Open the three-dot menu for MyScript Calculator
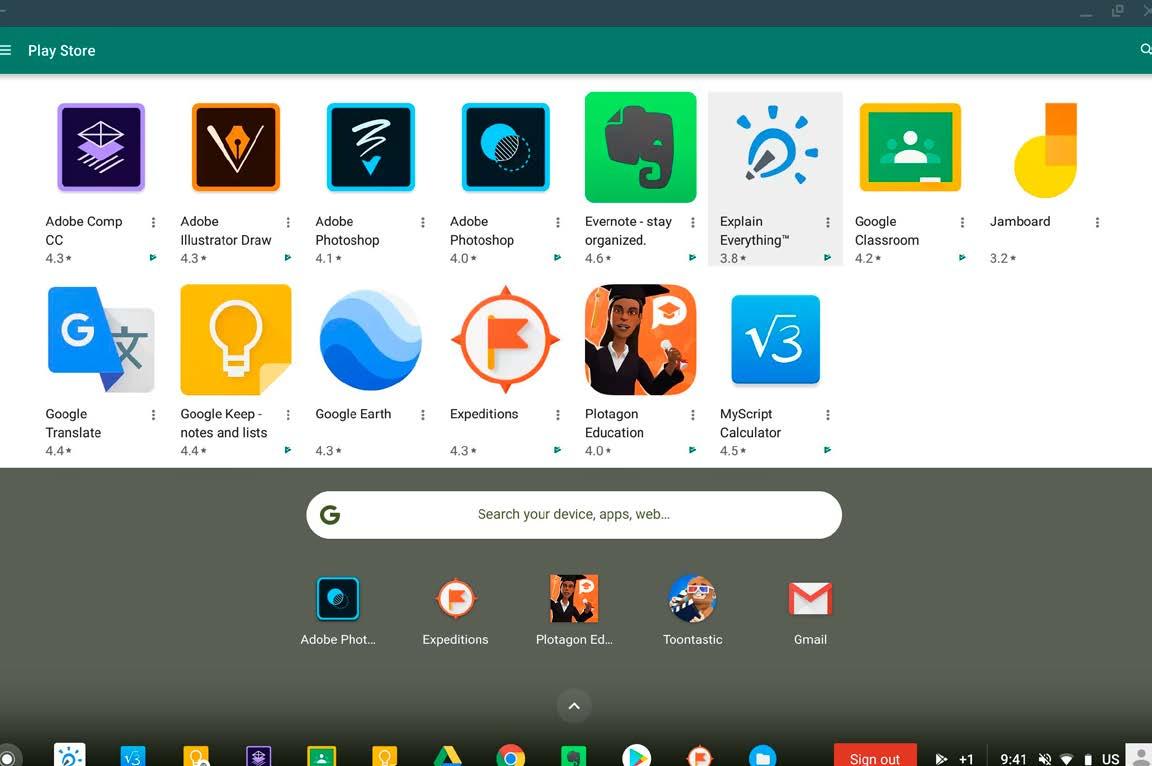Image resolution: width=1152 pixels, height=766 pixels. tap(828, 415)
